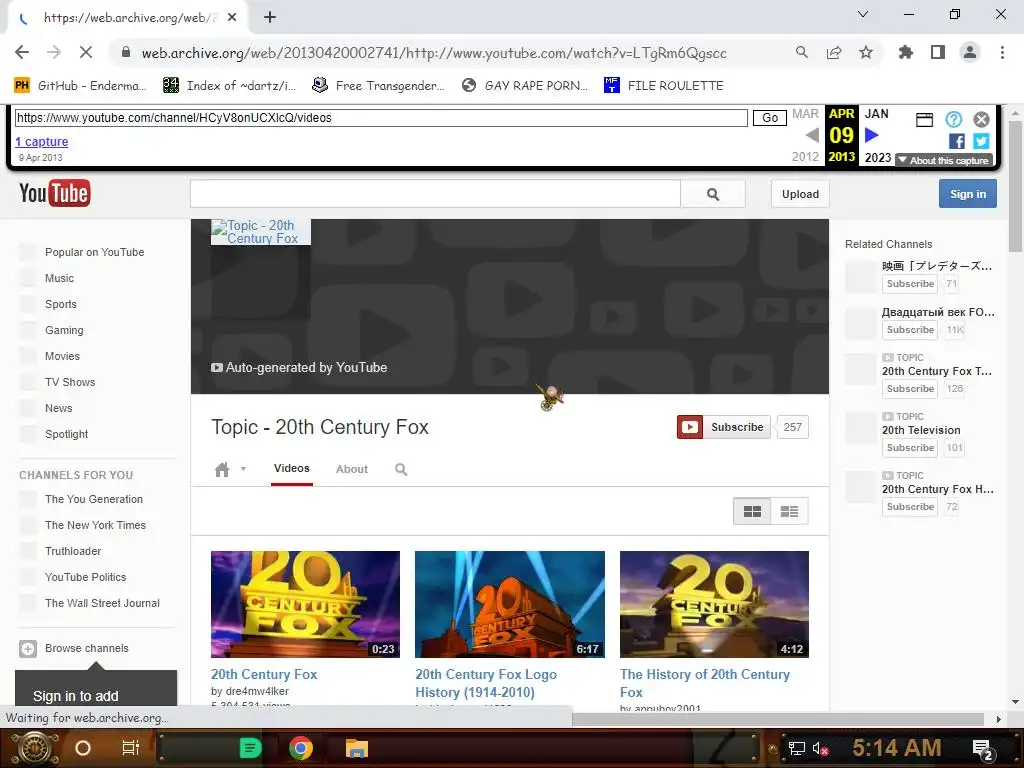Open Popular on YouTube sidebar link

[95, 252]
